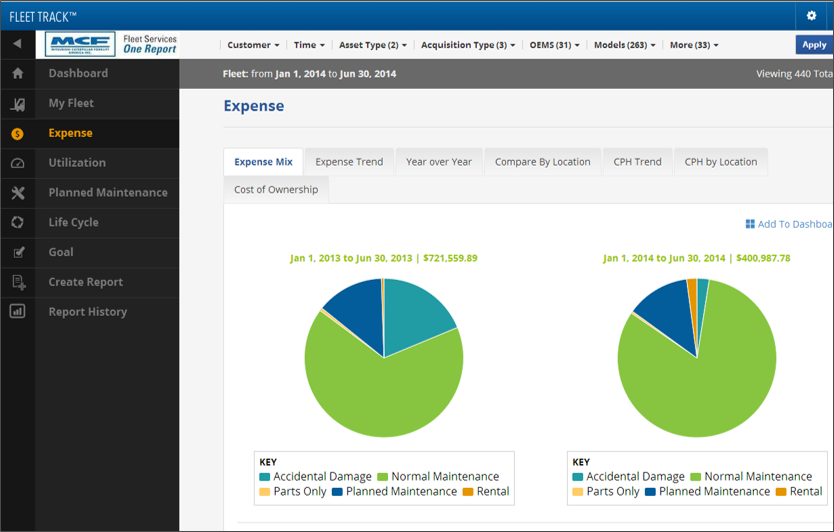Click the Dashboard home icon in sidebar

17,74
